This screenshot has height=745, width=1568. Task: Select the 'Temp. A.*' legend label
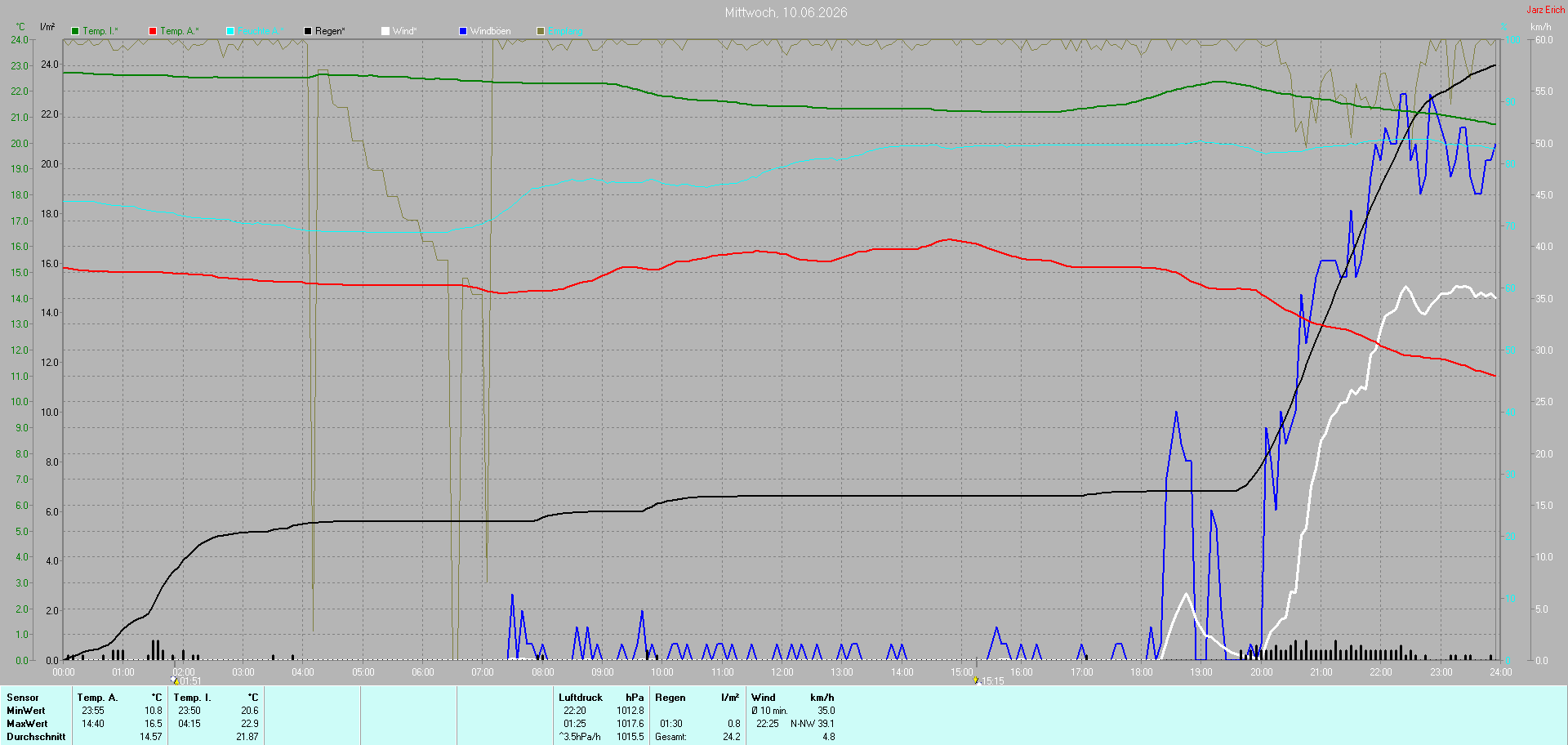pyautogui.click(x=180, y=31)
